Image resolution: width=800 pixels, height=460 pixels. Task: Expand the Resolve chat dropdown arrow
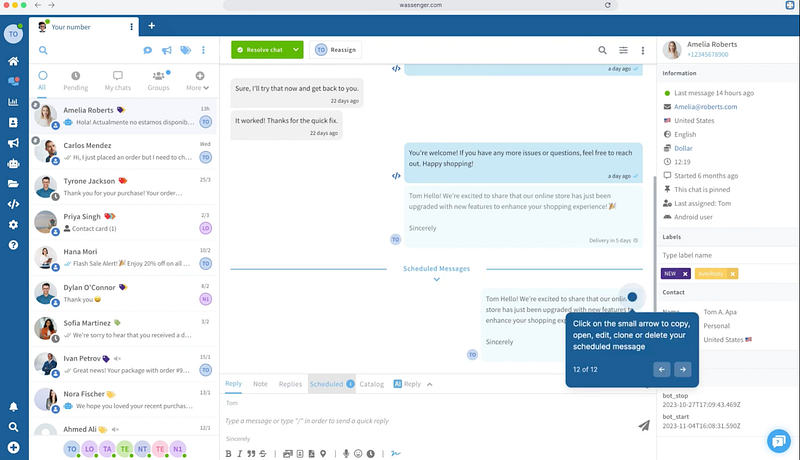(295, 50)
